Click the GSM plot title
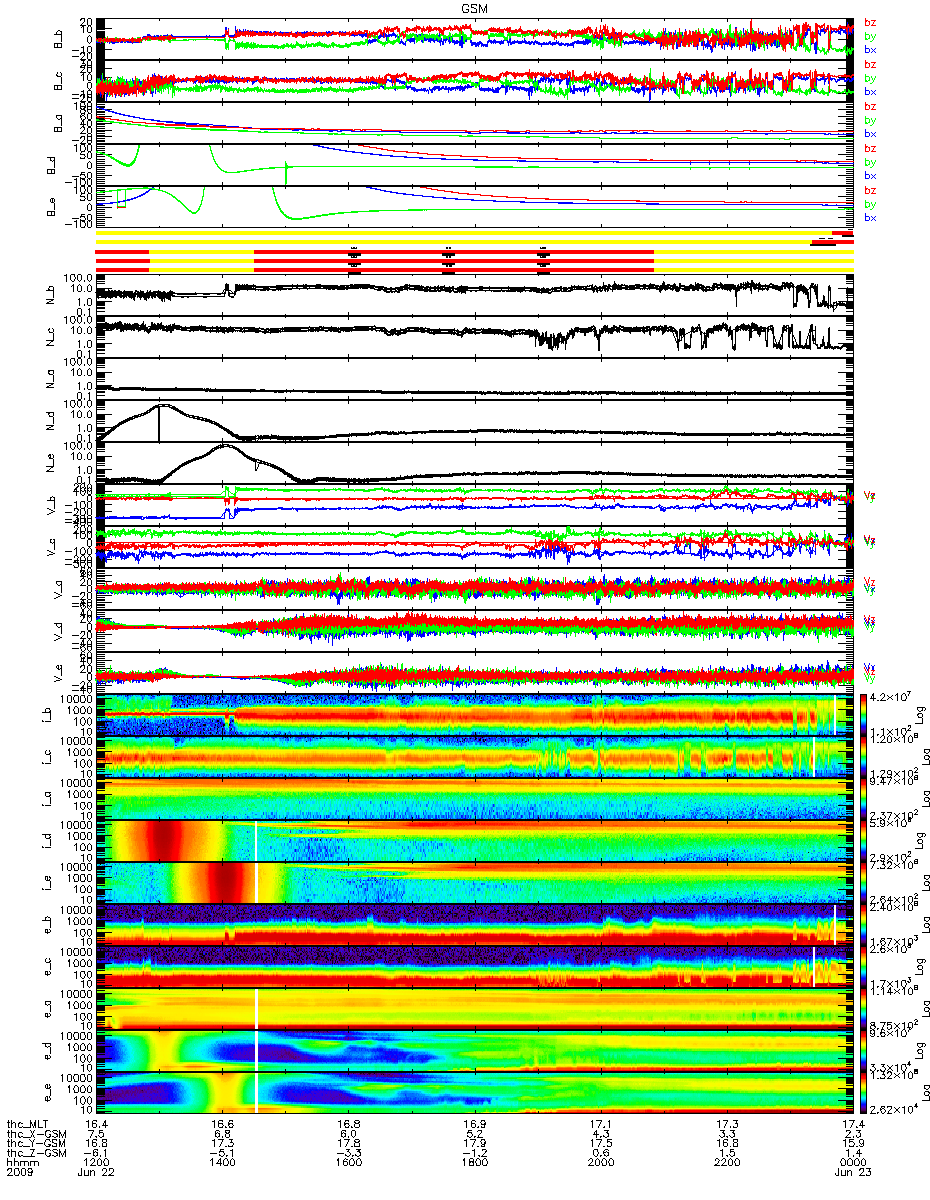This screenshot has height=1200, width=930. pos(475,7)
